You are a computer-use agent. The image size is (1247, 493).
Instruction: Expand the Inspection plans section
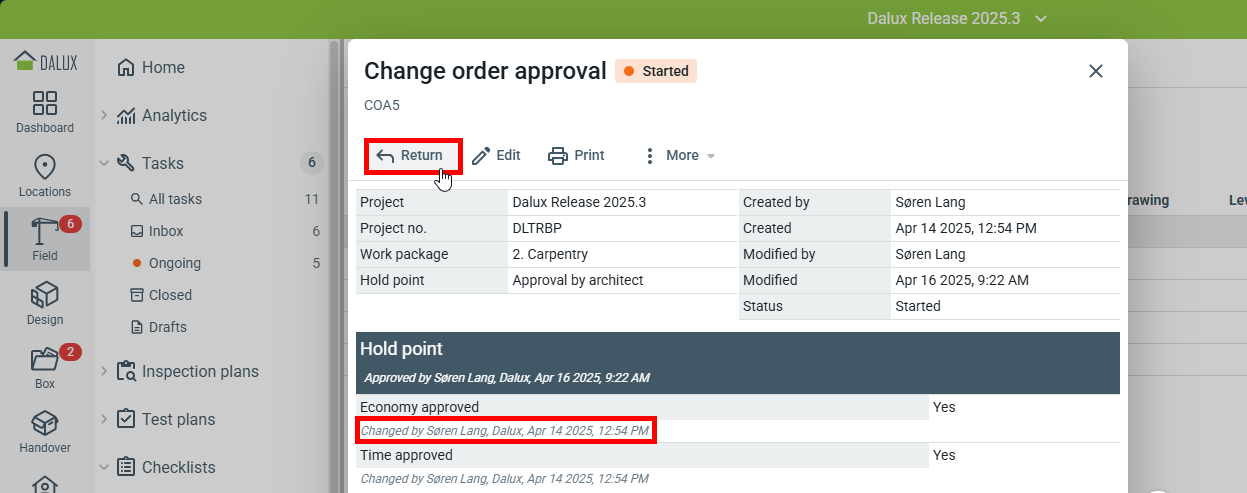point(104,371)
